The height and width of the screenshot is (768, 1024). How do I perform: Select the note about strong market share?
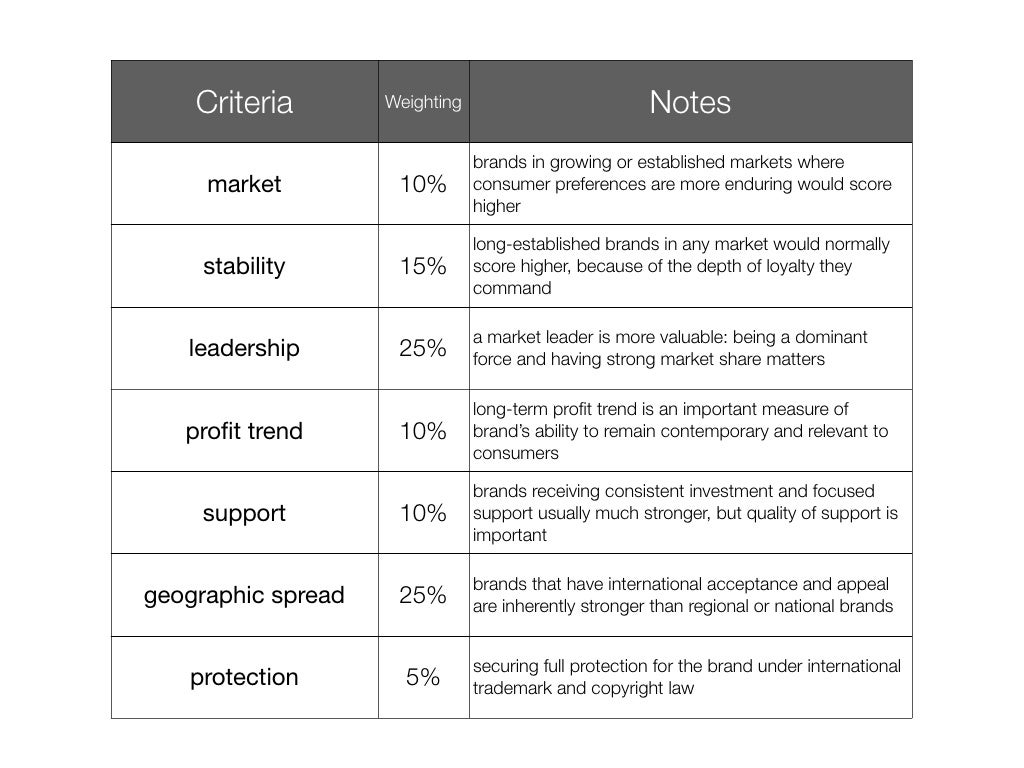pos(690,349)
